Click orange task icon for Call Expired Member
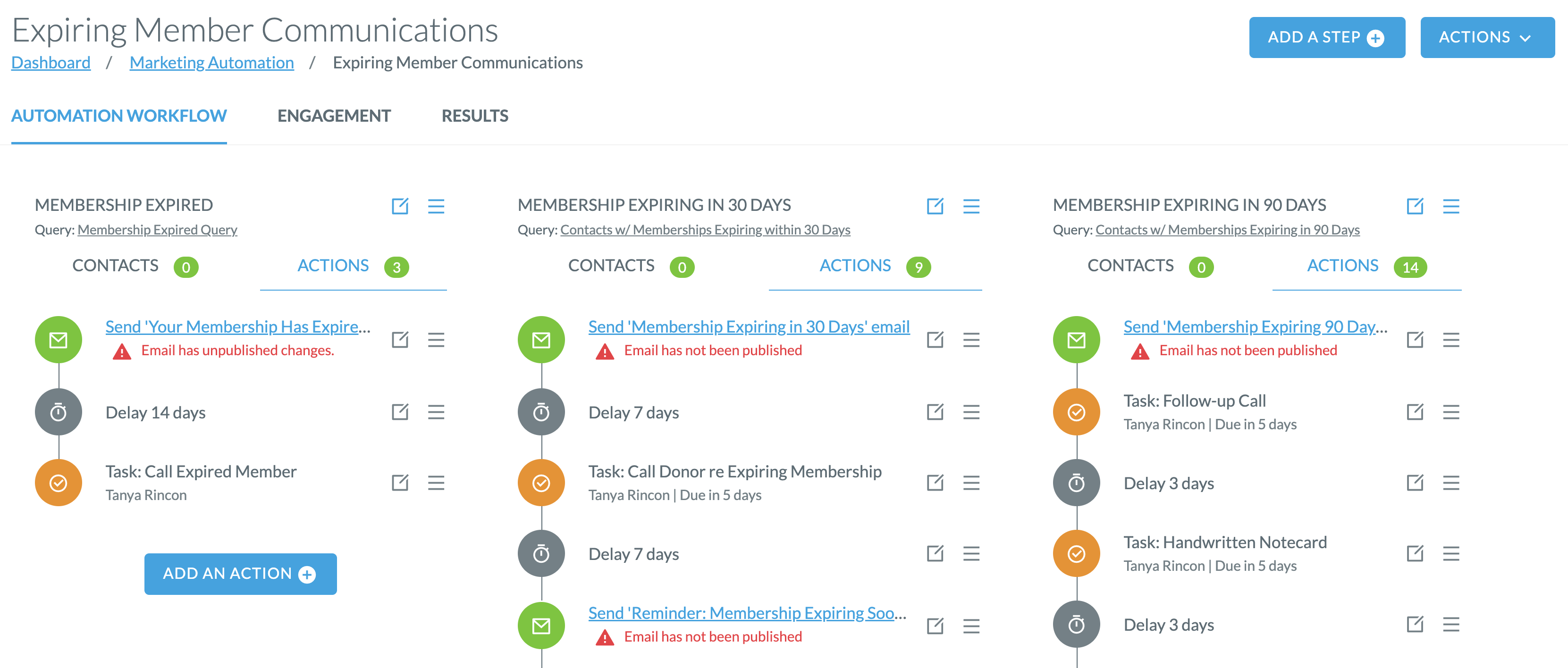The height and width of the screenshot is (668, 1568). (58, 483)
